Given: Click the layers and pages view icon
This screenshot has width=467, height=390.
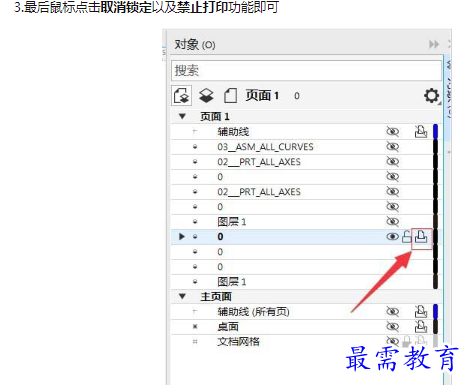Looking at the screenshot, I should pyautogui.click(x=182, y=96).
